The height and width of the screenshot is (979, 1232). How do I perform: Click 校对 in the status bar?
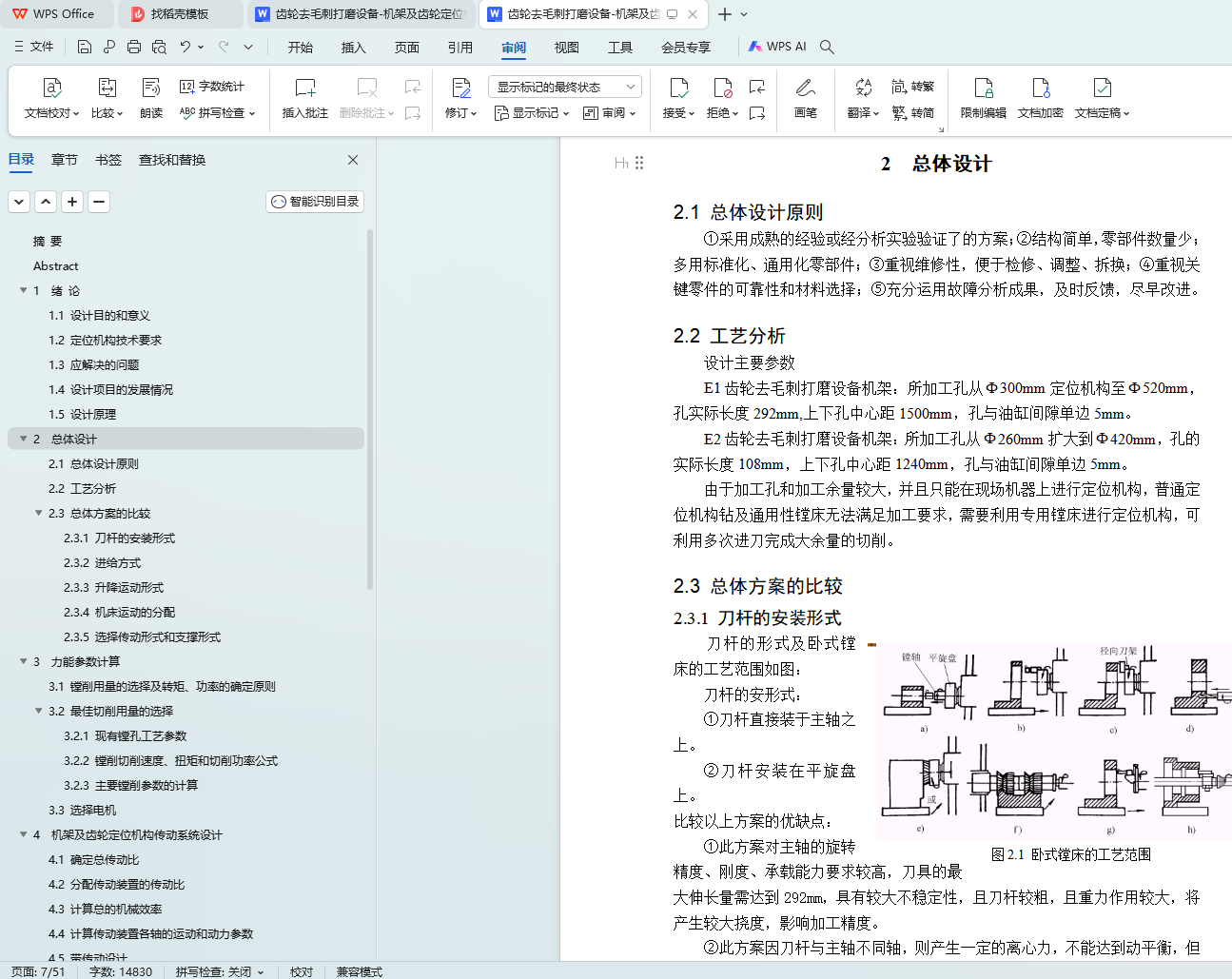click(x=302, y=971)
